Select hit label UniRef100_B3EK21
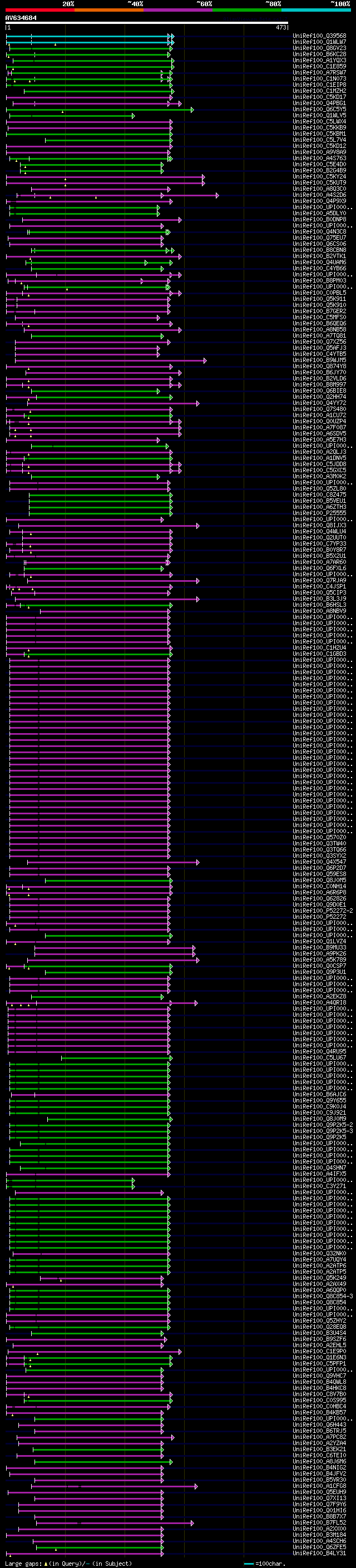 (x=319, y=1450)
